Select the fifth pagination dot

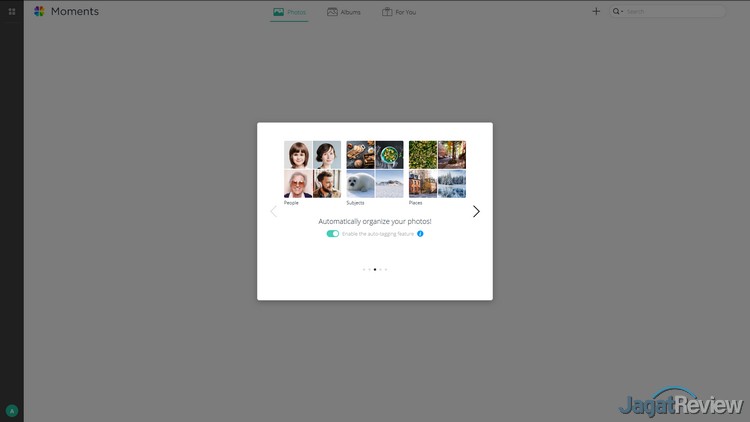(x=386, y=269)
